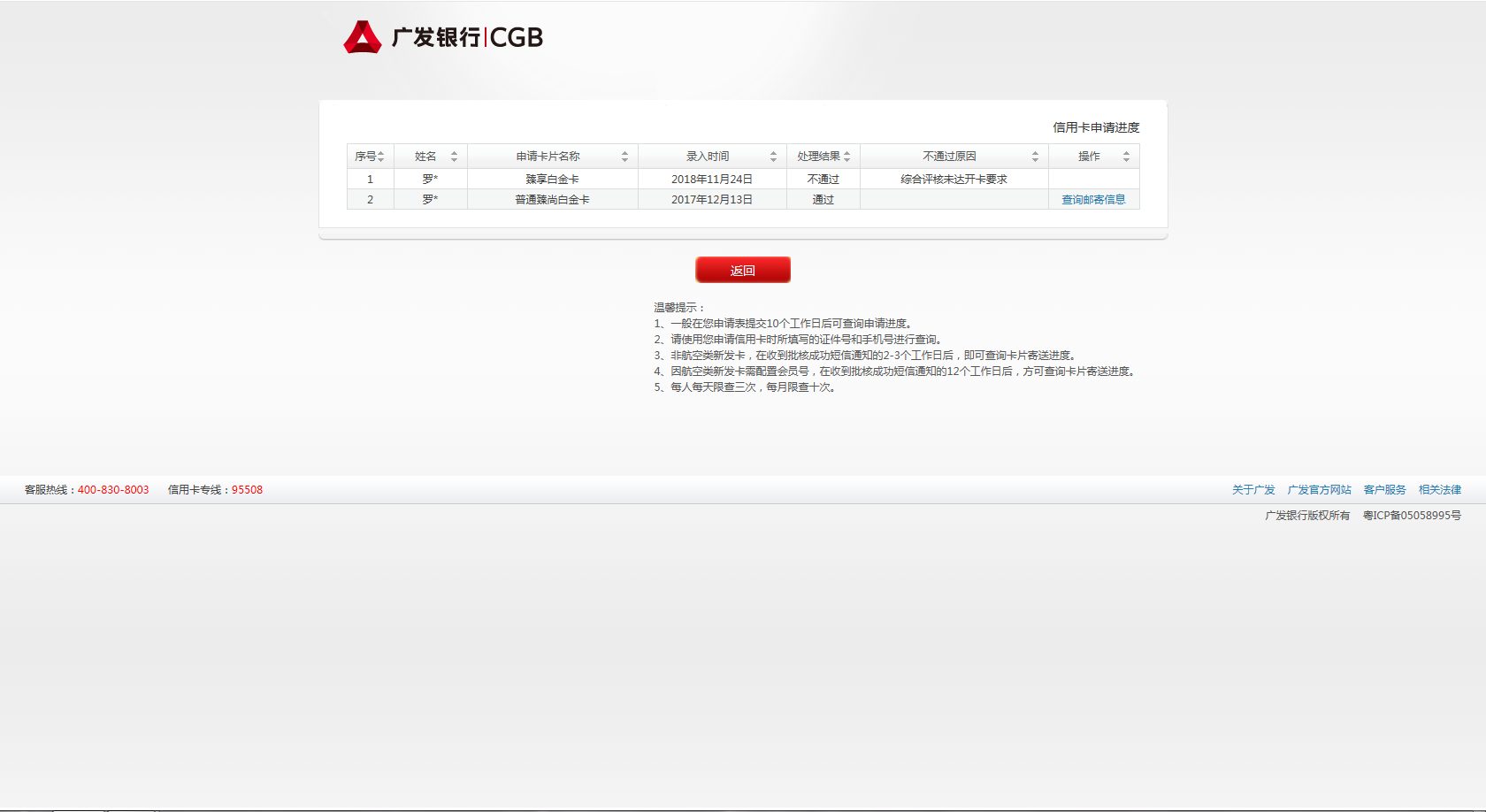Select result cell 不通过

[x=823, y=180]
